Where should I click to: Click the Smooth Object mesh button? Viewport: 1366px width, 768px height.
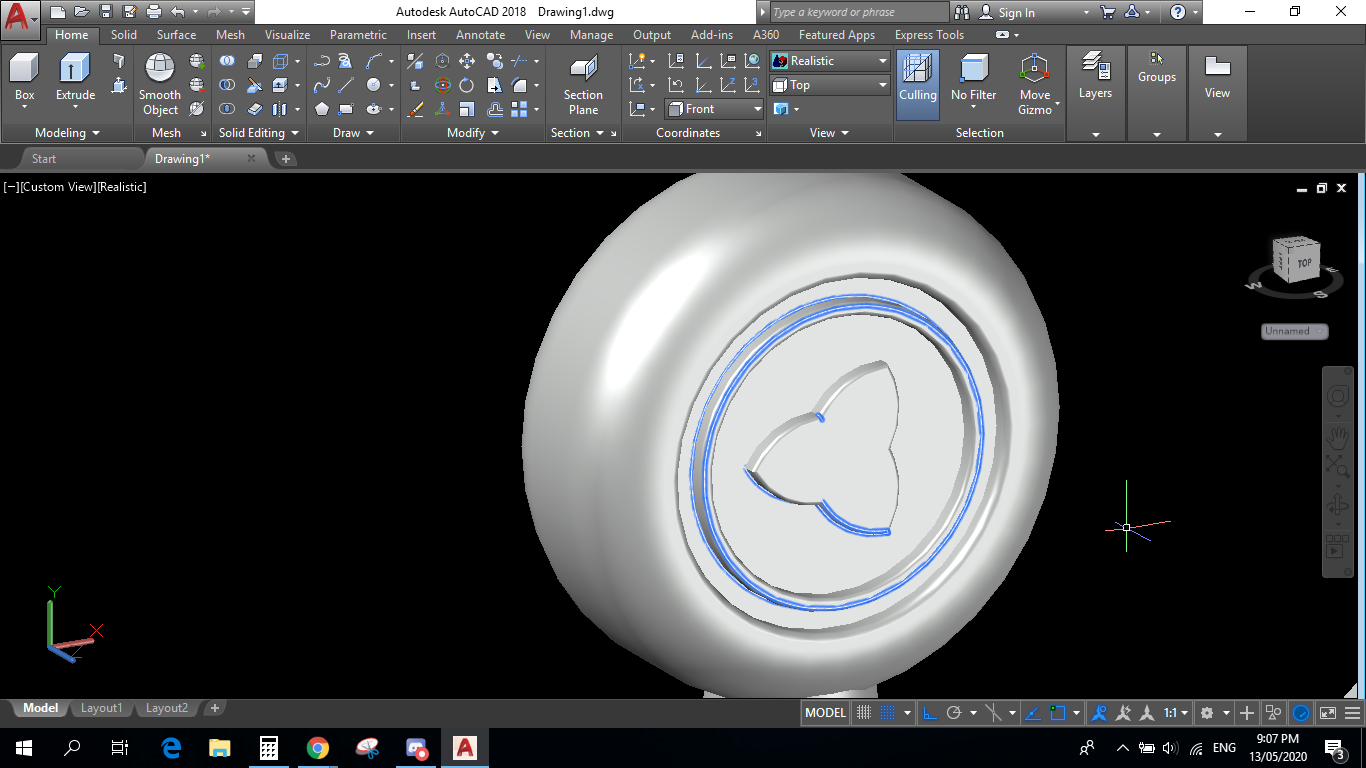pyautogui.click(x=160, y=85)
